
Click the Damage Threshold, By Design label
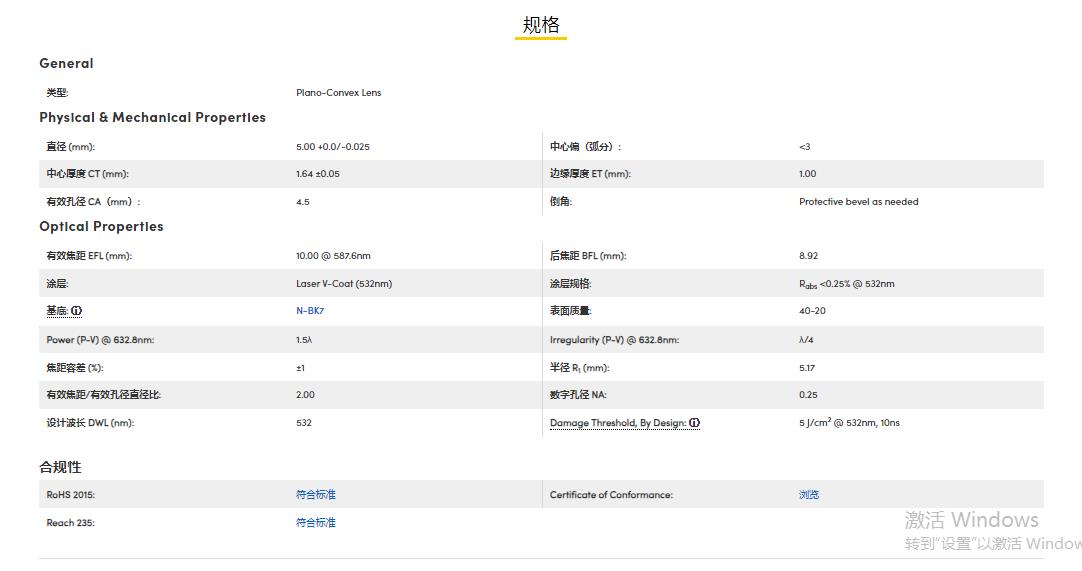617,423
